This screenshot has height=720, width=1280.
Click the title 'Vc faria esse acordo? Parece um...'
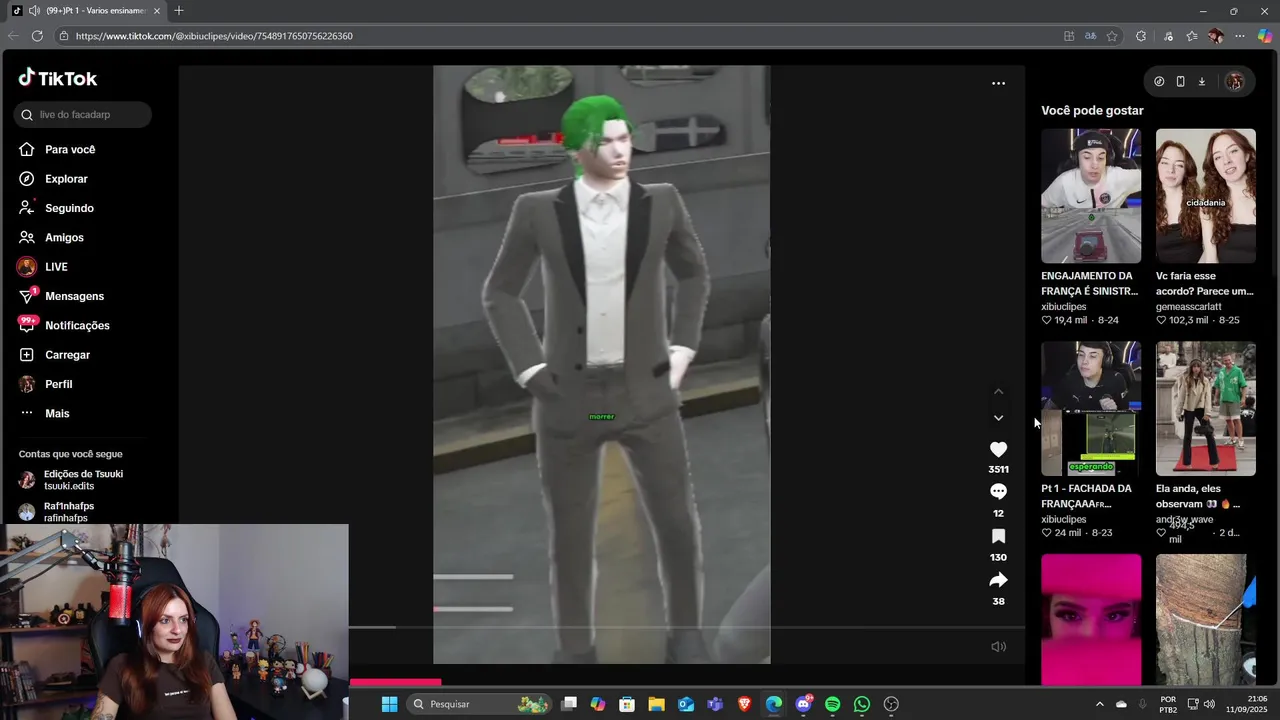1205,283
